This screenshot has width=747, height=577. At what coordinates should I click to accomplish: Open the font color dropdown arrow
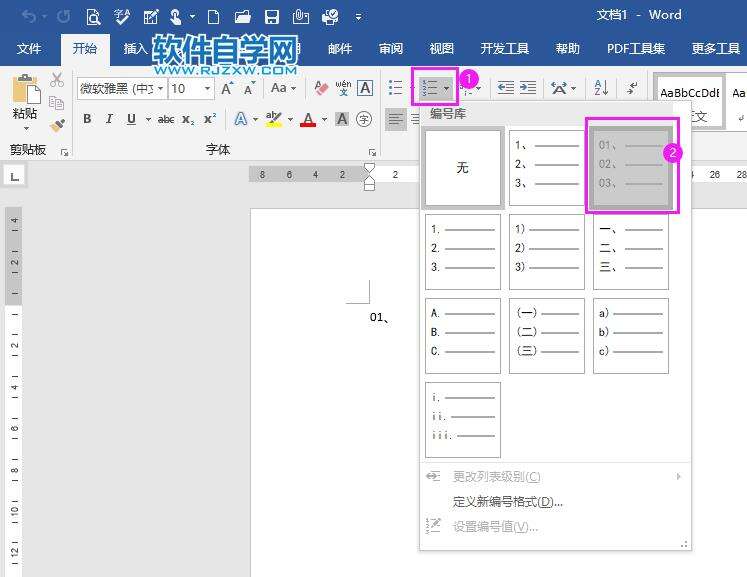click(x=324, y=119)
